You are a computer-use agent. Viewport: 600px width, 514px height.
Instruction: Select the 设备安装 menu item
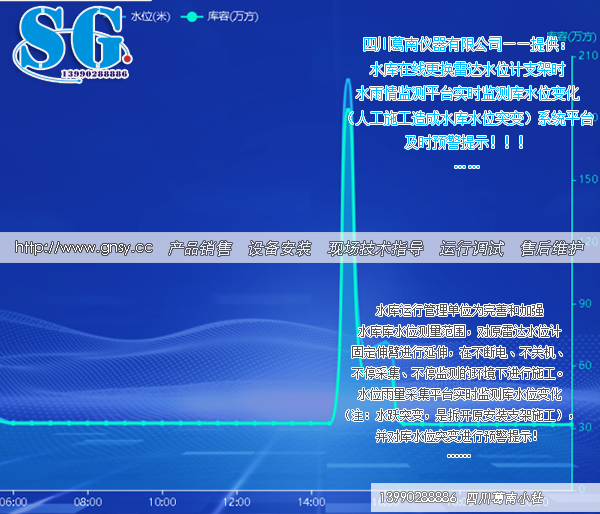(280, 248)
